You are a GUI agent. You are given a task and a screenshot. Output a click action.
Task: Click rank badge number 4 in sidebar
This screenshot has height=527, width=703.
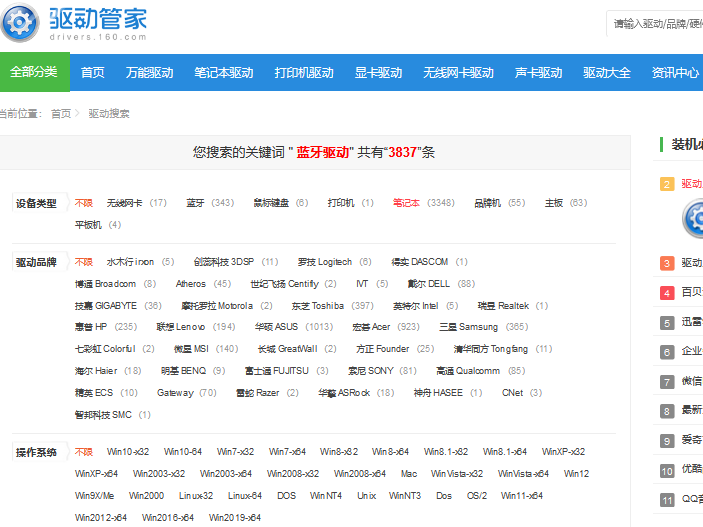[x=667, y=293]
